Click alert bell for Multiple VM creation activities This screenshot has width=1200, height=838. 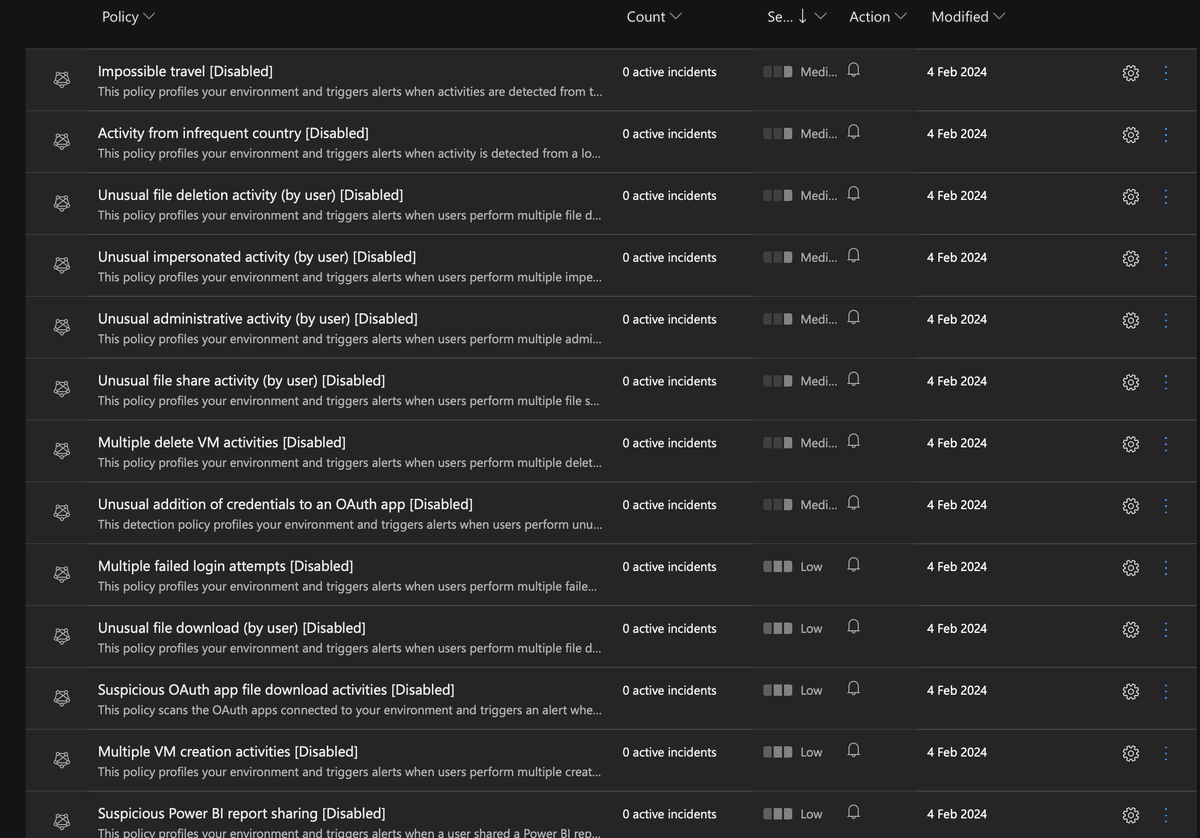pyautogui.click(x=853, y=751)
